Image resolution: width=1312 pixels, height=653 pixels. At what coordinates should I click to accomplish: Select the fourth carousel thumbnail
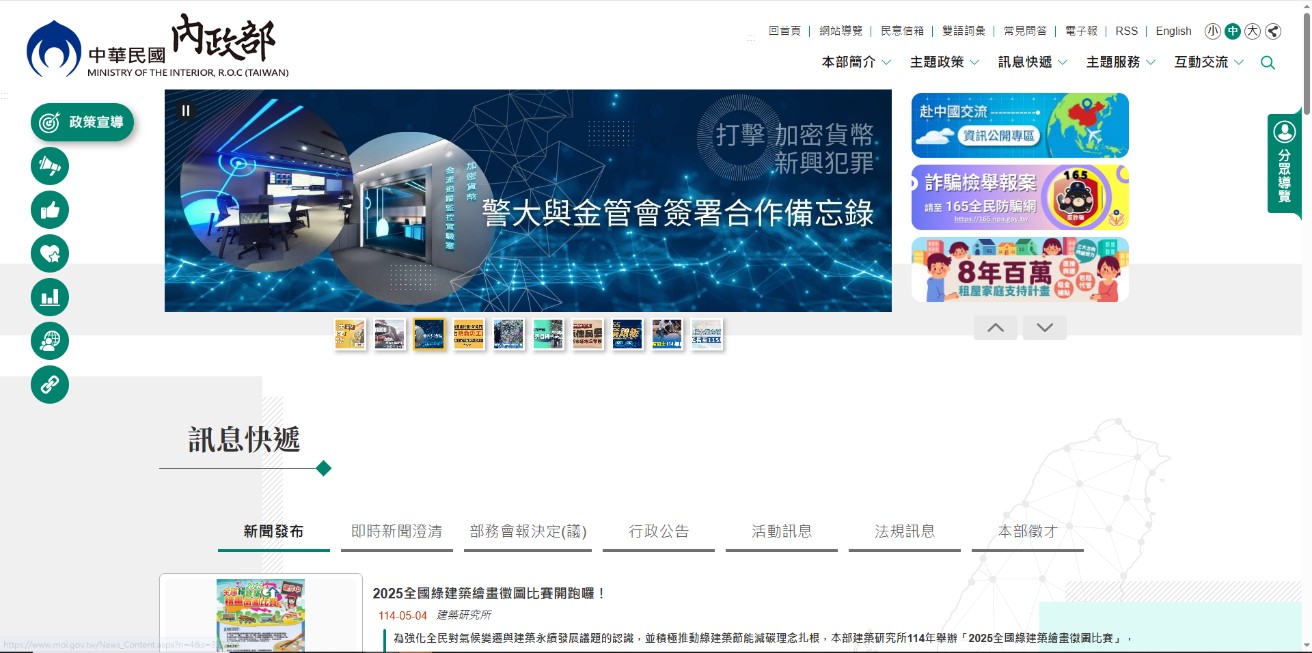[469, 334]
